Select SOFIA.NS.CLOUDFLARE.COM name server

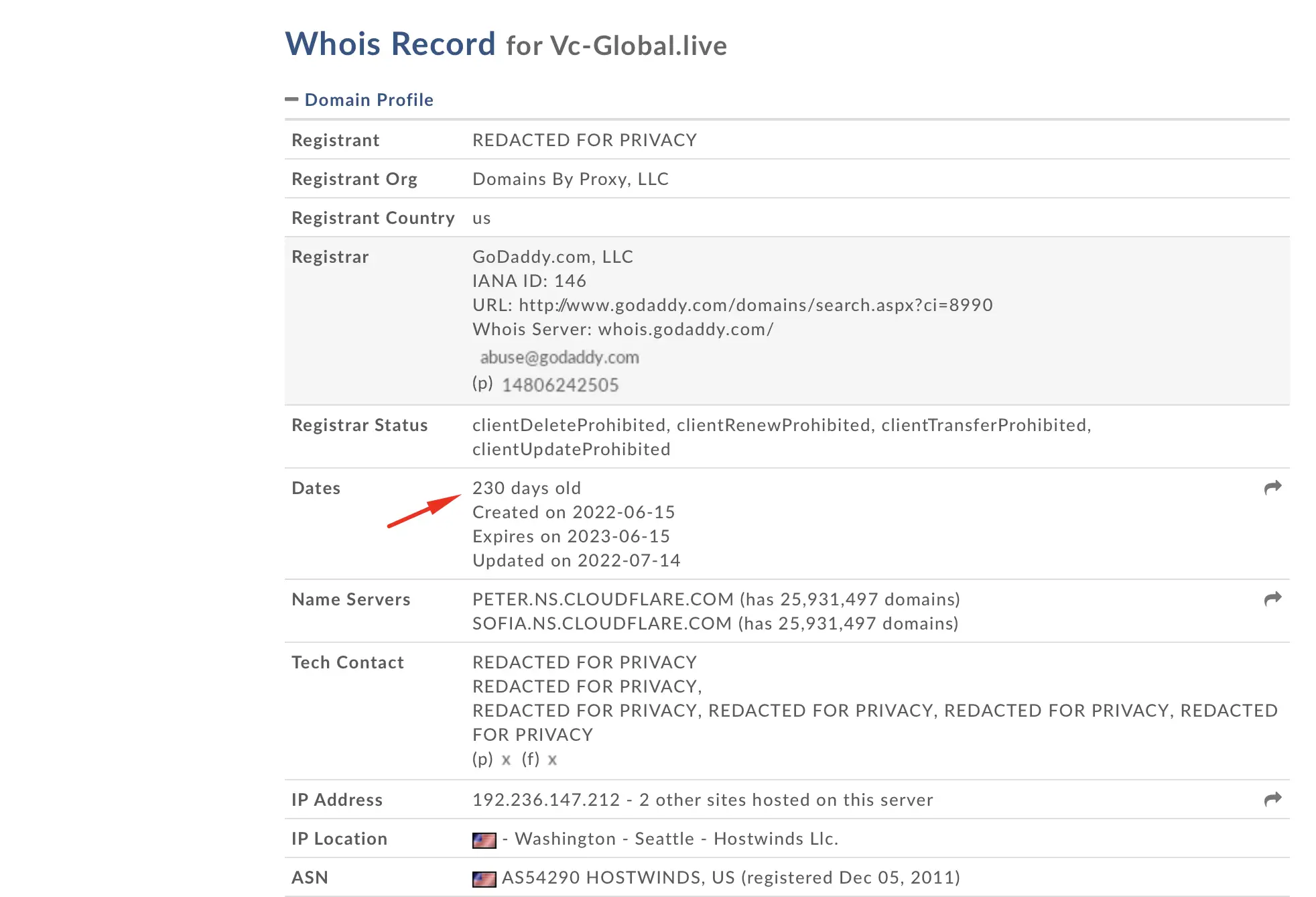[x=602, y=623]
